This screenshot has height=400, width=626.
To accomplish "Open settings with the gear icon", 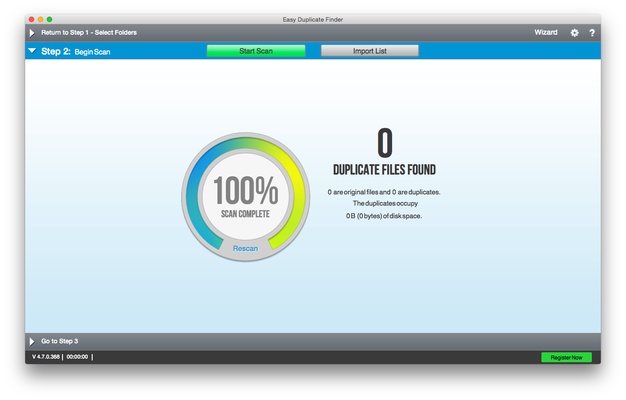I will [574, 33].
